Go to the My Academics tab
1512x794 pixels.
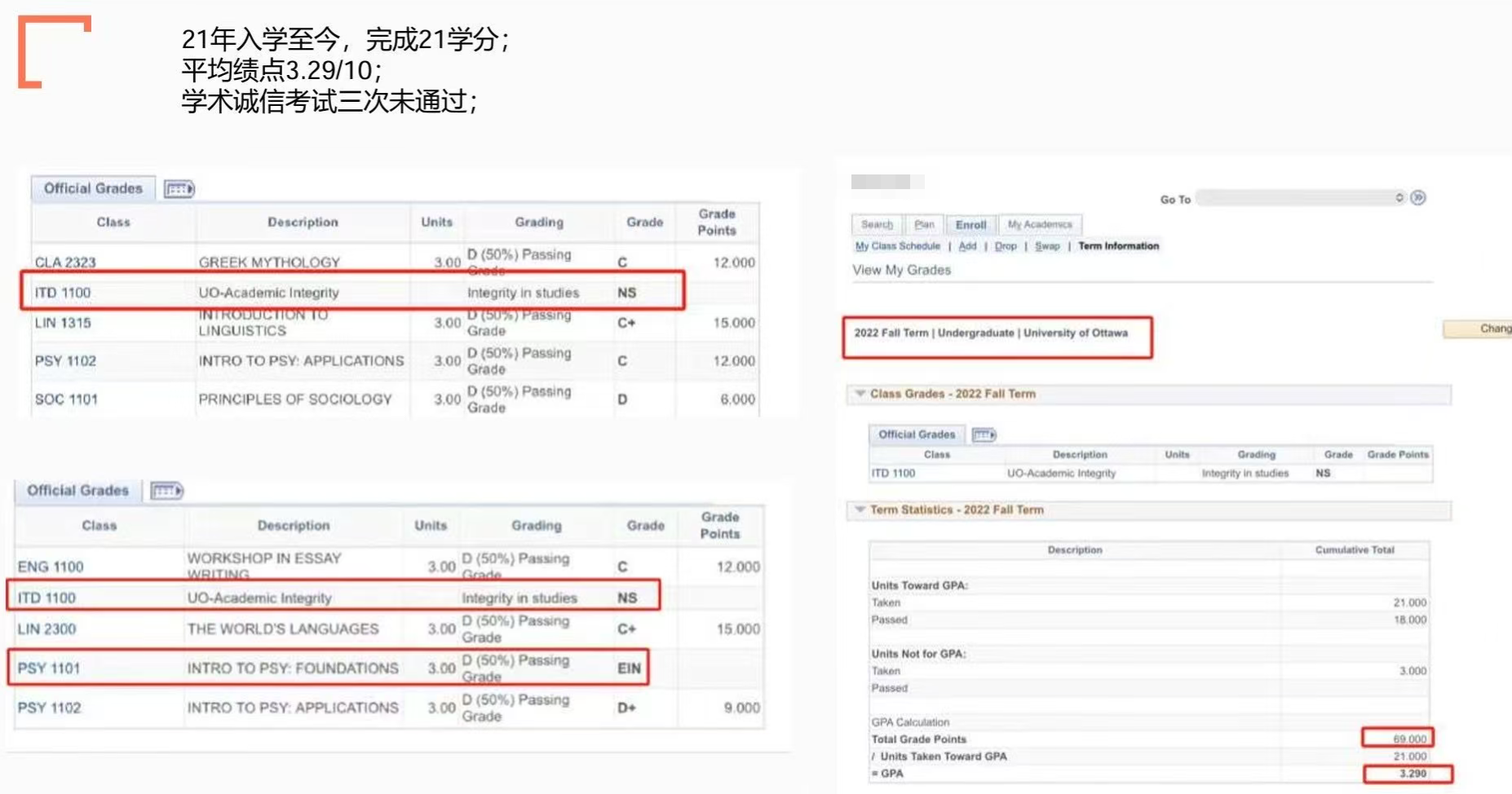click(1040, 224)
